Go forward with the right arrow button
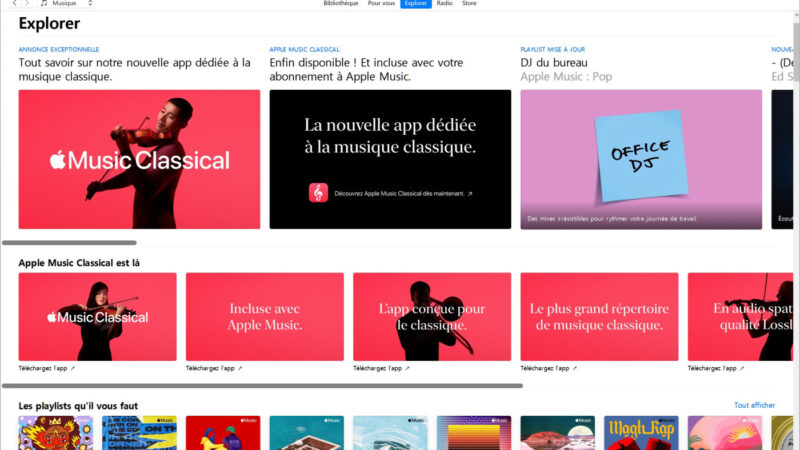800x450 pixels. click(x=28, y=3)
